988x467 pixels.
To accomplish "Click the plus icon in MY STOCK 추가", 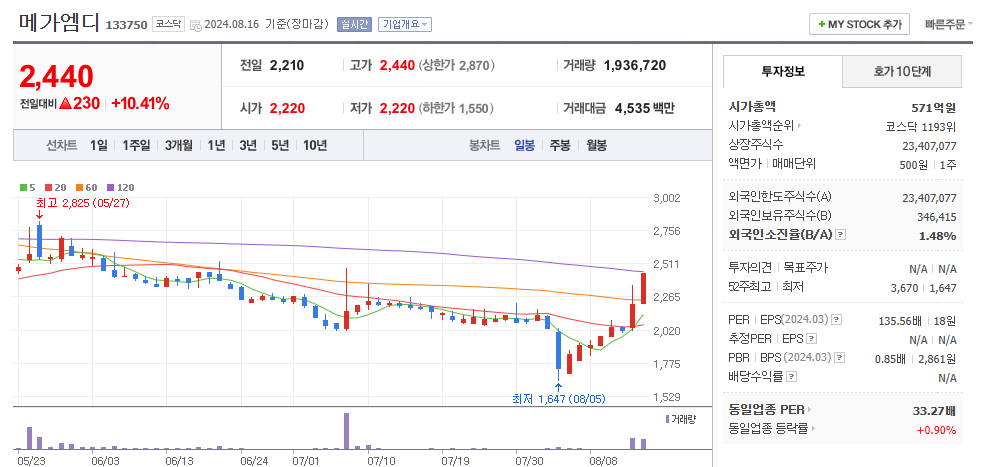I will coord(822,25).
